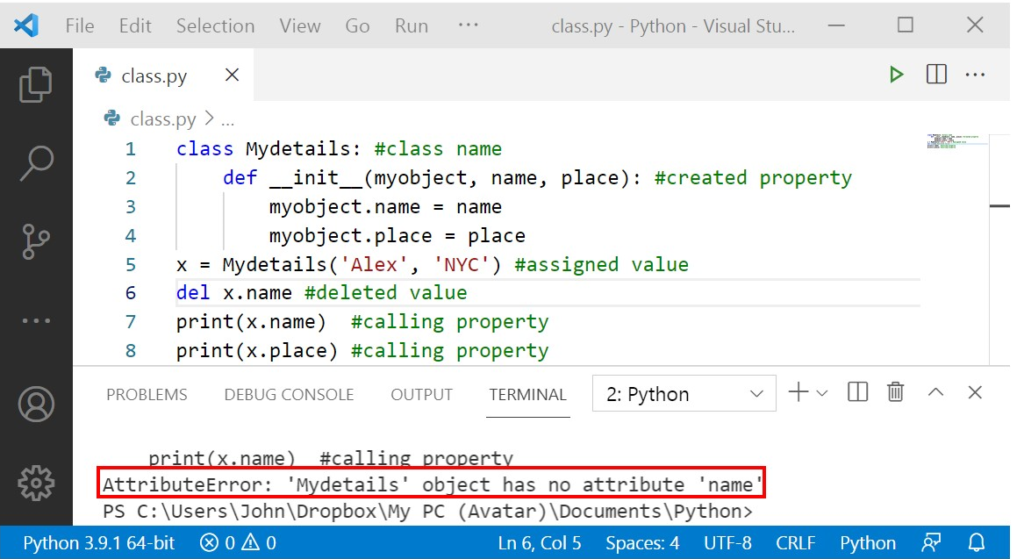This screenshot has width=1024, height=559.
Task: Click the 'myobject.place = place' line
Action: click(x=397, y=236)
